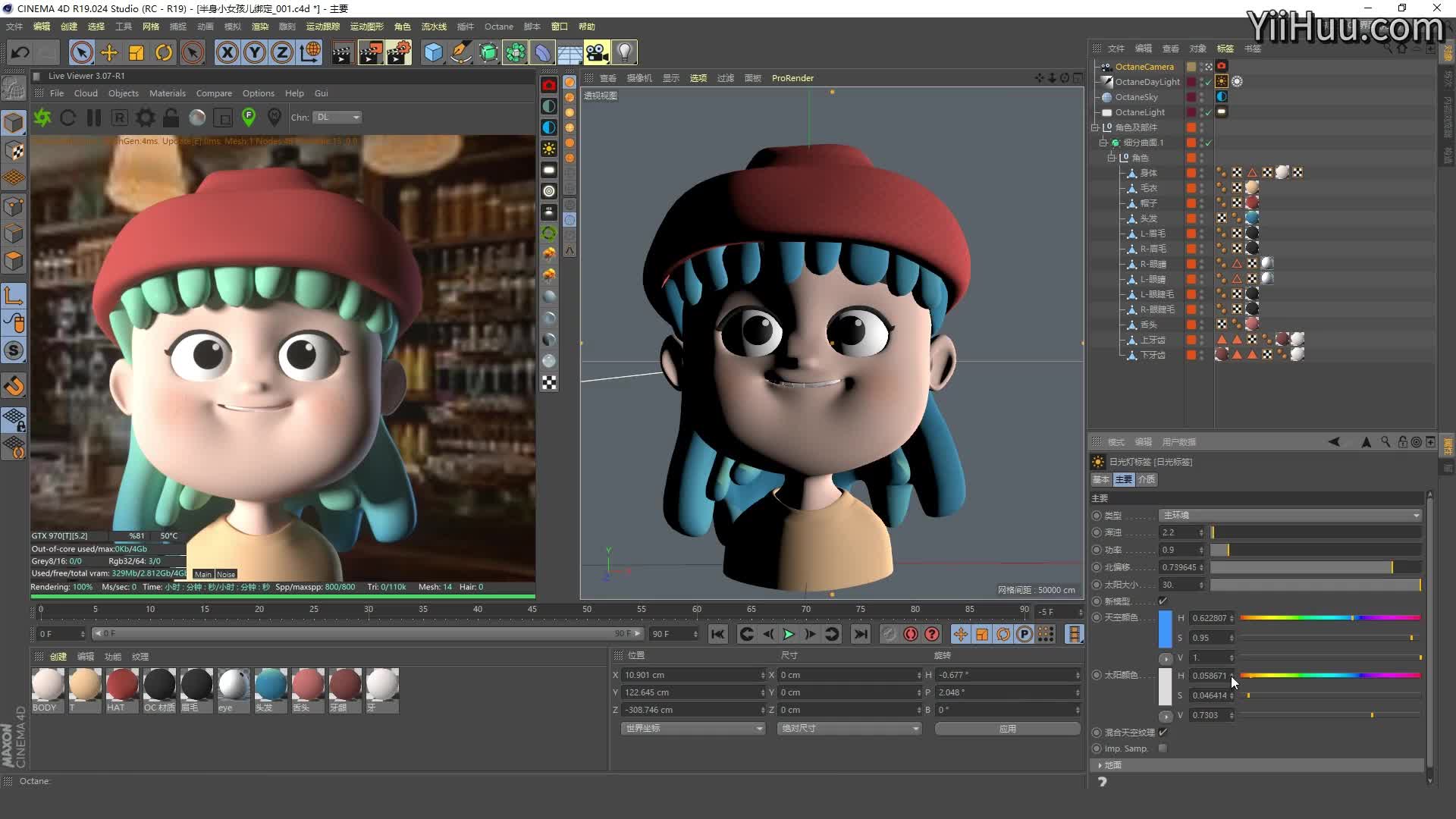Open 渲染 menu in main menu bar
Viewport: 1456px width, 819px height.
pos(260,27)
